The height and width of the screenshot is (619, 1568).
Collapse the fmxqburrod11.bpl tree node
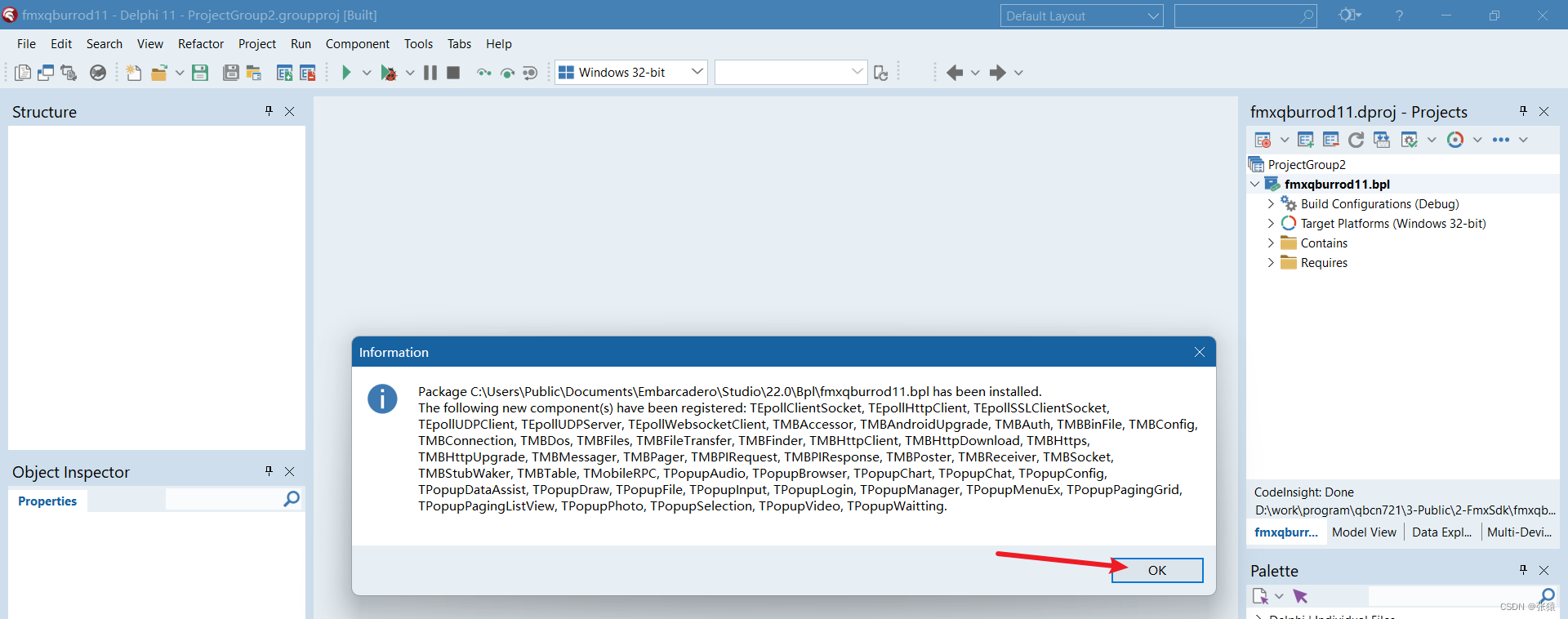tap(1255, 185)
